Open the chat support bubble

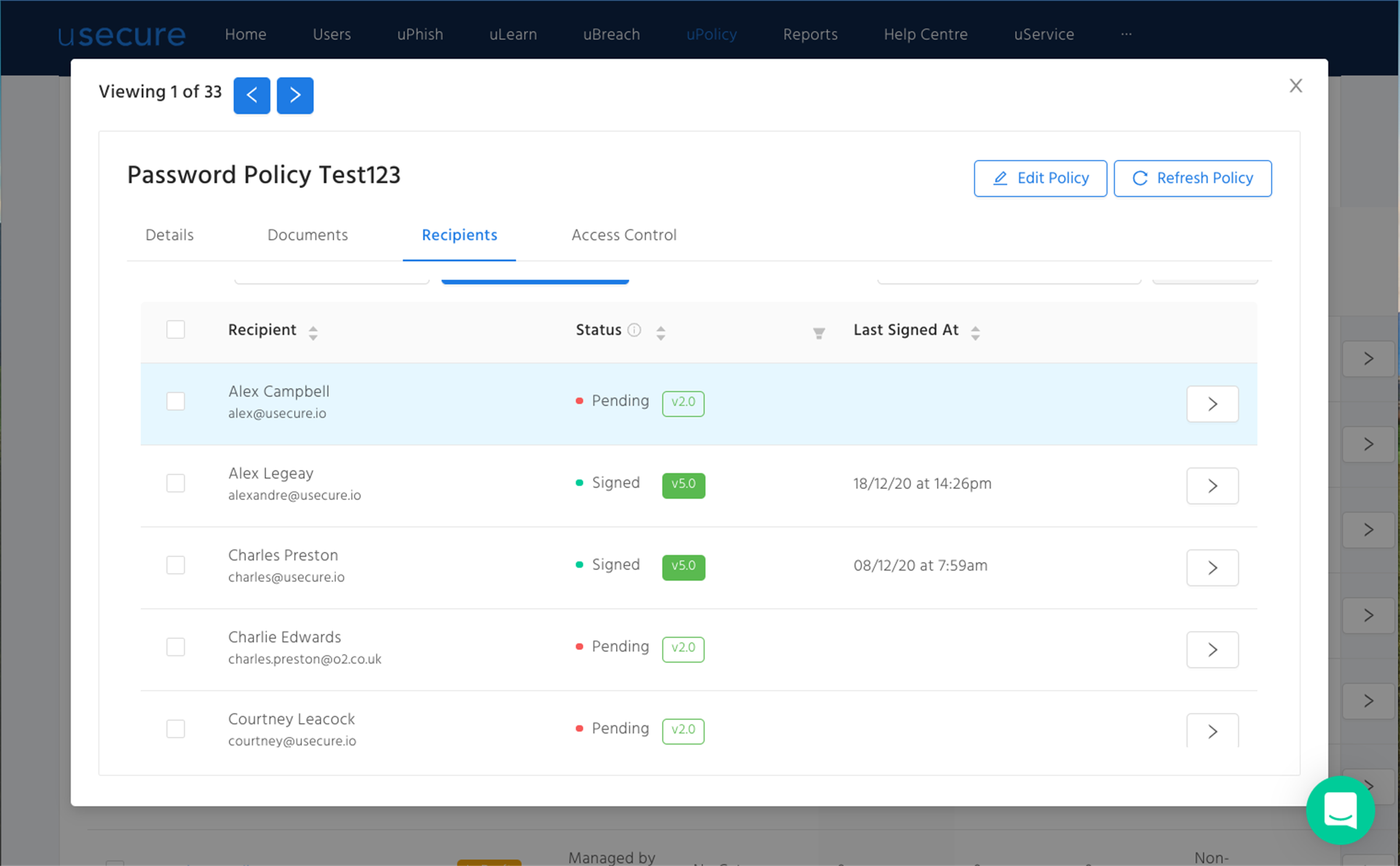tap(1340, 810)
